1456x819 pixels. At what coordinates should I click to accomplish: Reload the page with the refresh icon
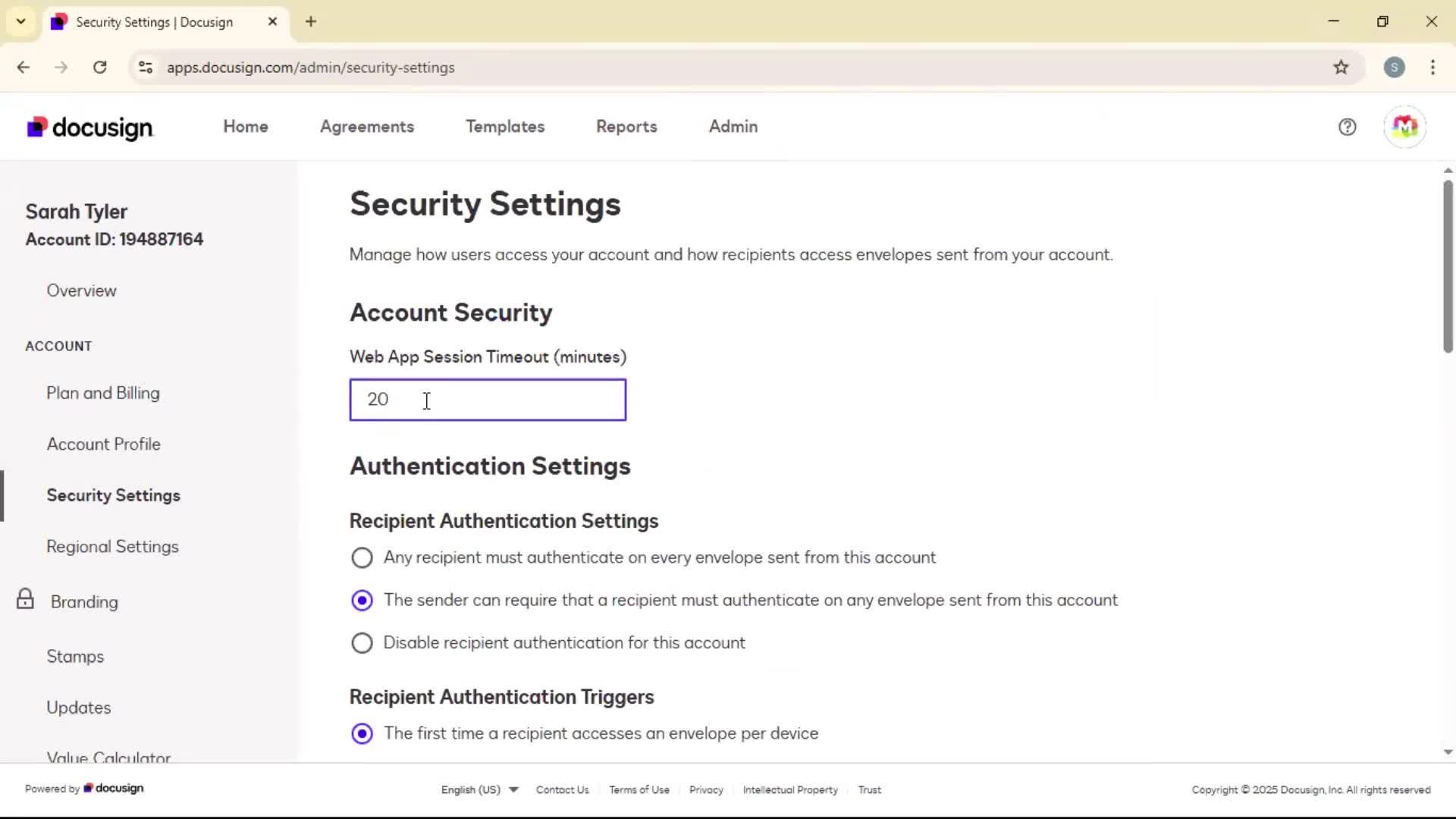(x=99, y=67)
